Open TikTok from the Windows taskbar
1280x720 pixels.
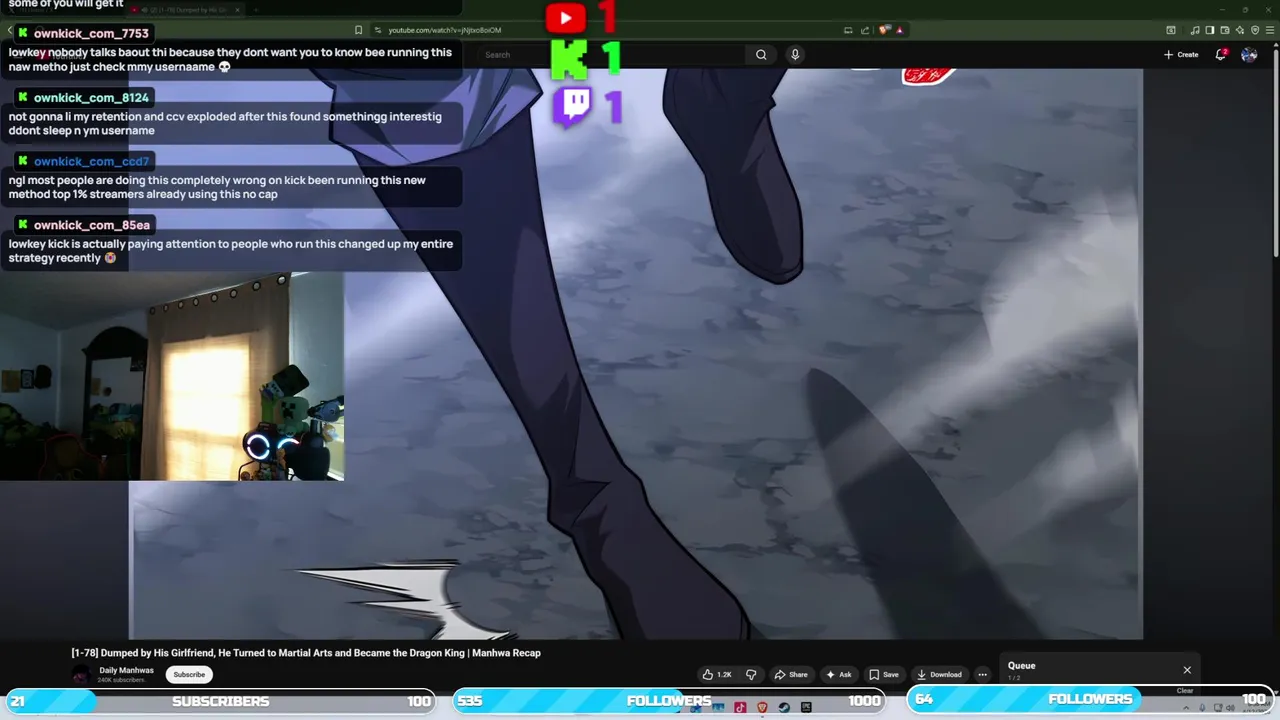click(x=740, y=708)
